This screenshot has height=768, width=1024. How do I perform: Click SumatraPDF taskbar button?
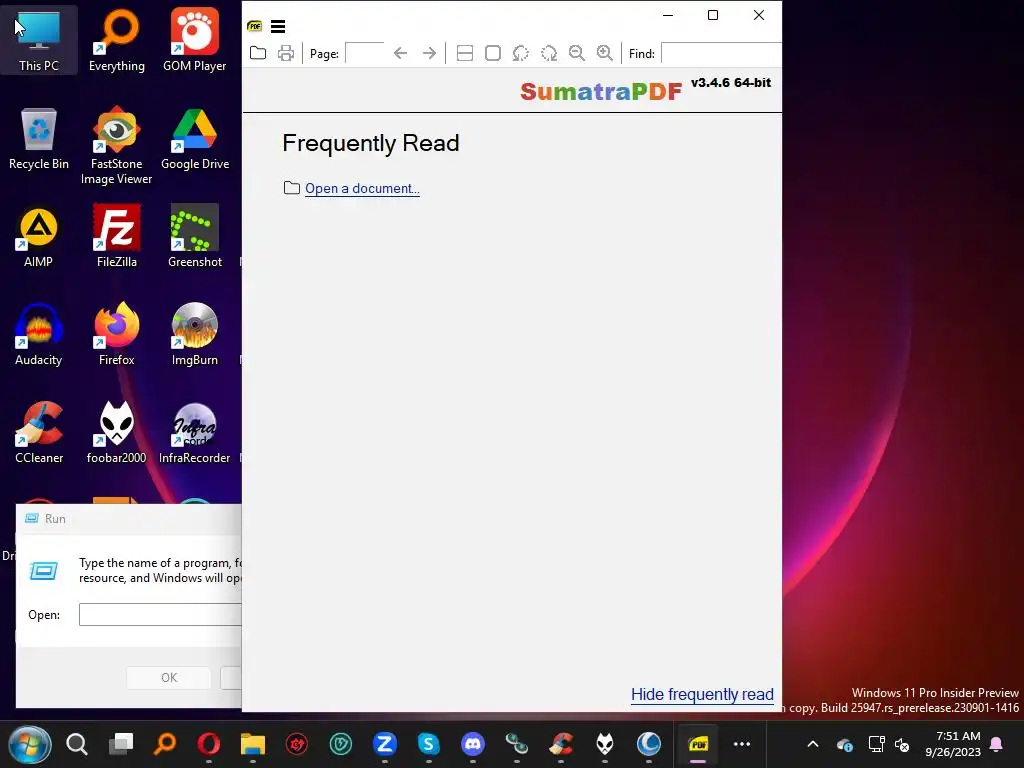698,744
